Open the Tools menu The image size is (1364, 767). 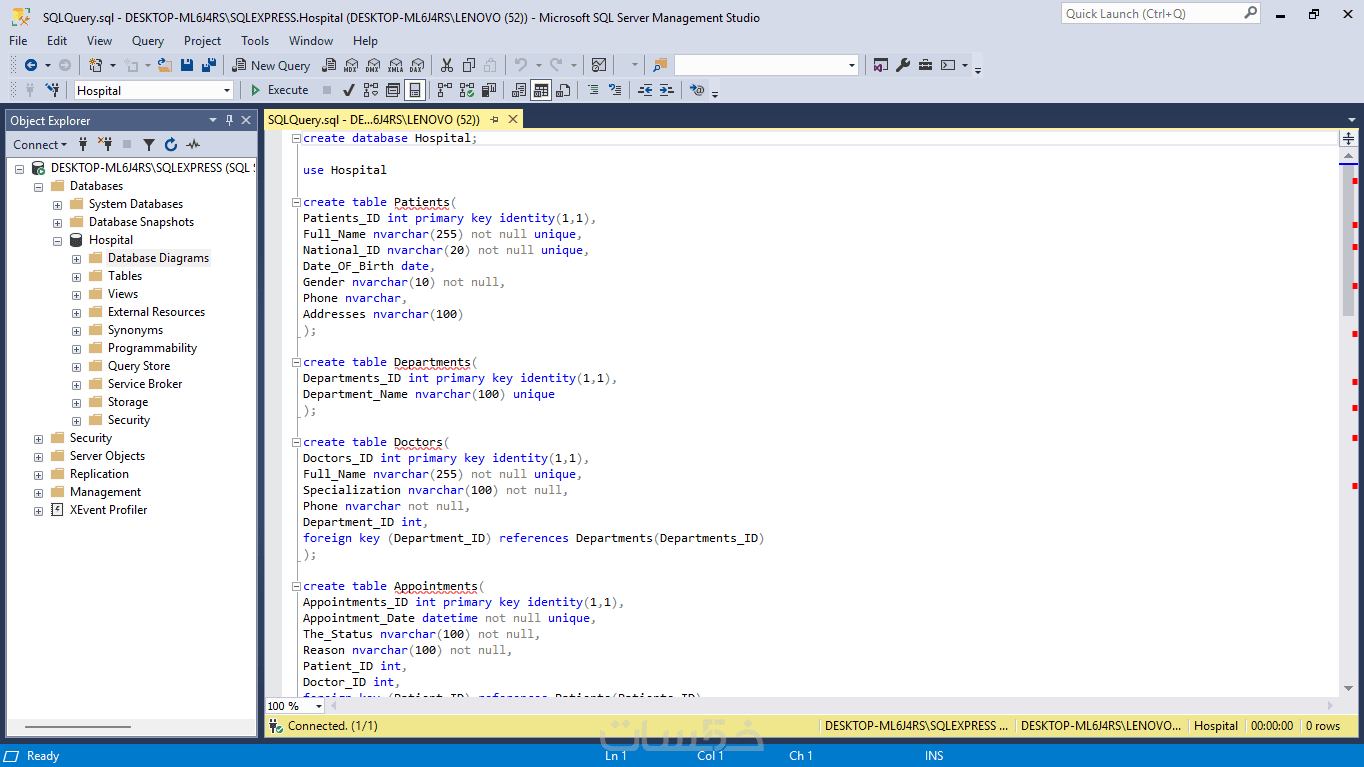(x=255, y=41)
